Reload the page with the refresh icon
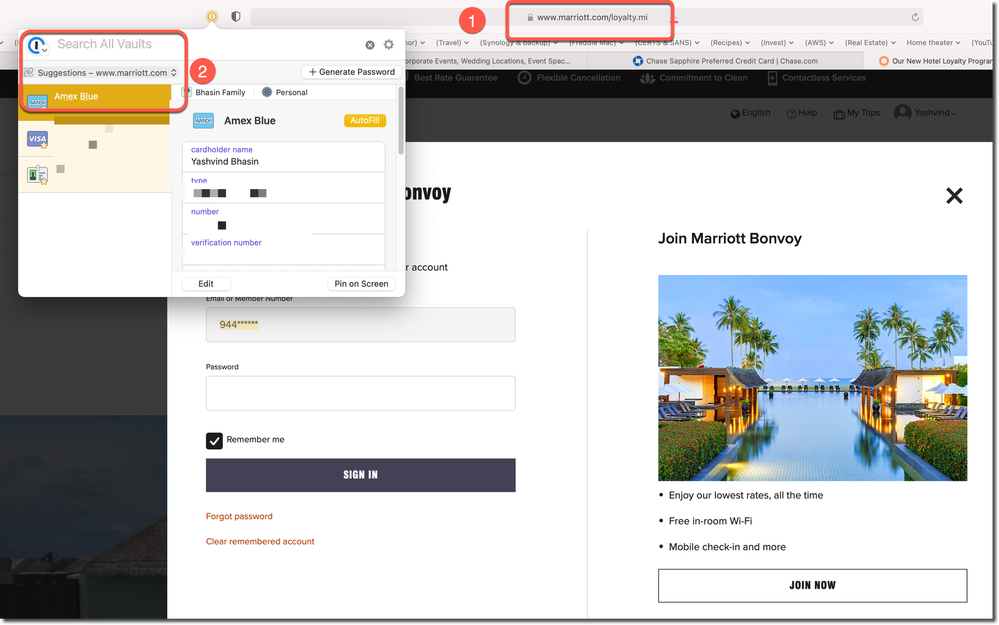Viewport: 999px width, 625px height. pyautogui.click(x=915, y=17)
